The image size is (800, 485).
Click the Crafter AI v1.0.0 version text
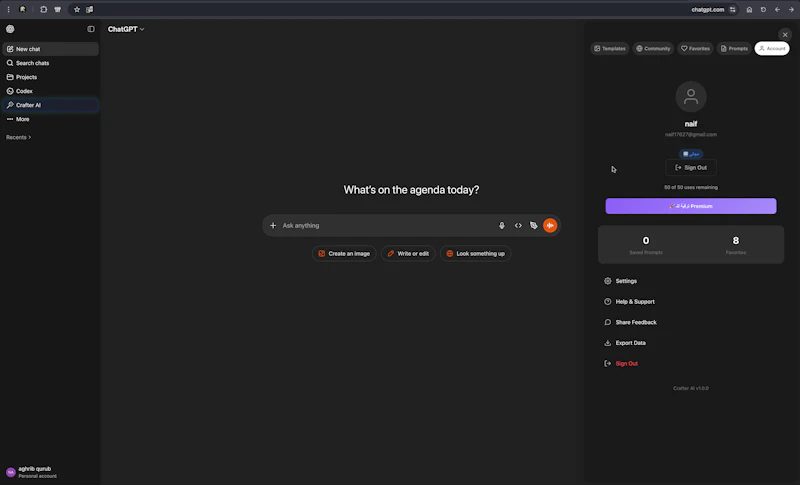(x=691, y=388)
